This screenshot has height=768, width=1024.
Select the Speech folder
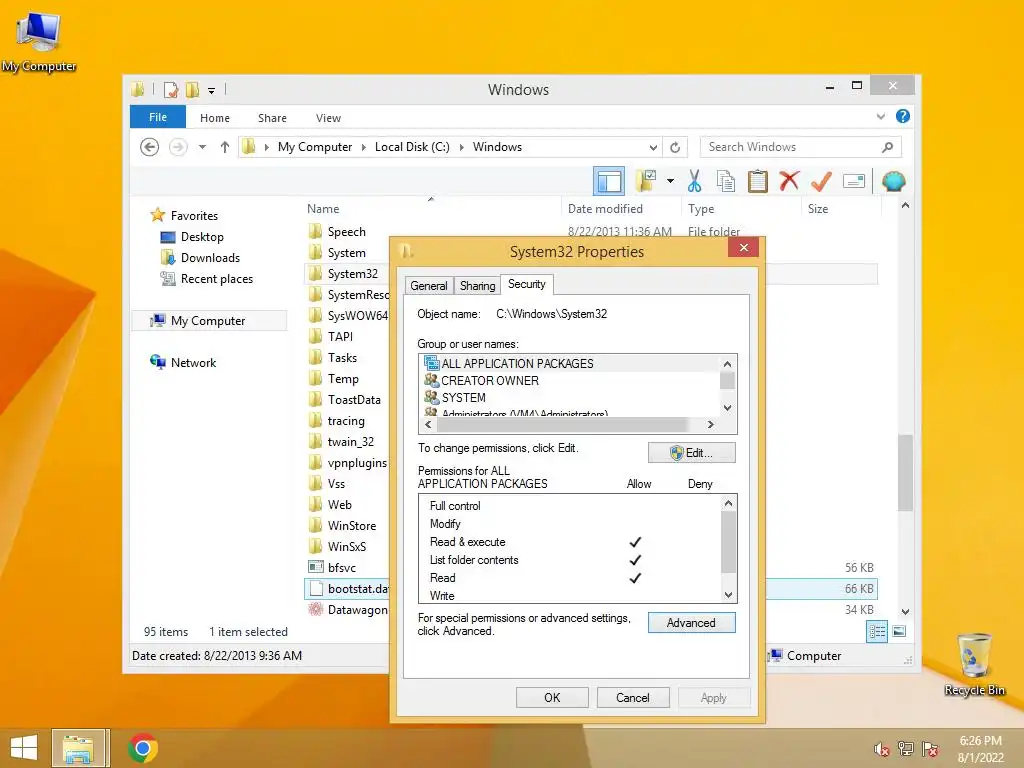[x=346, y=232]
